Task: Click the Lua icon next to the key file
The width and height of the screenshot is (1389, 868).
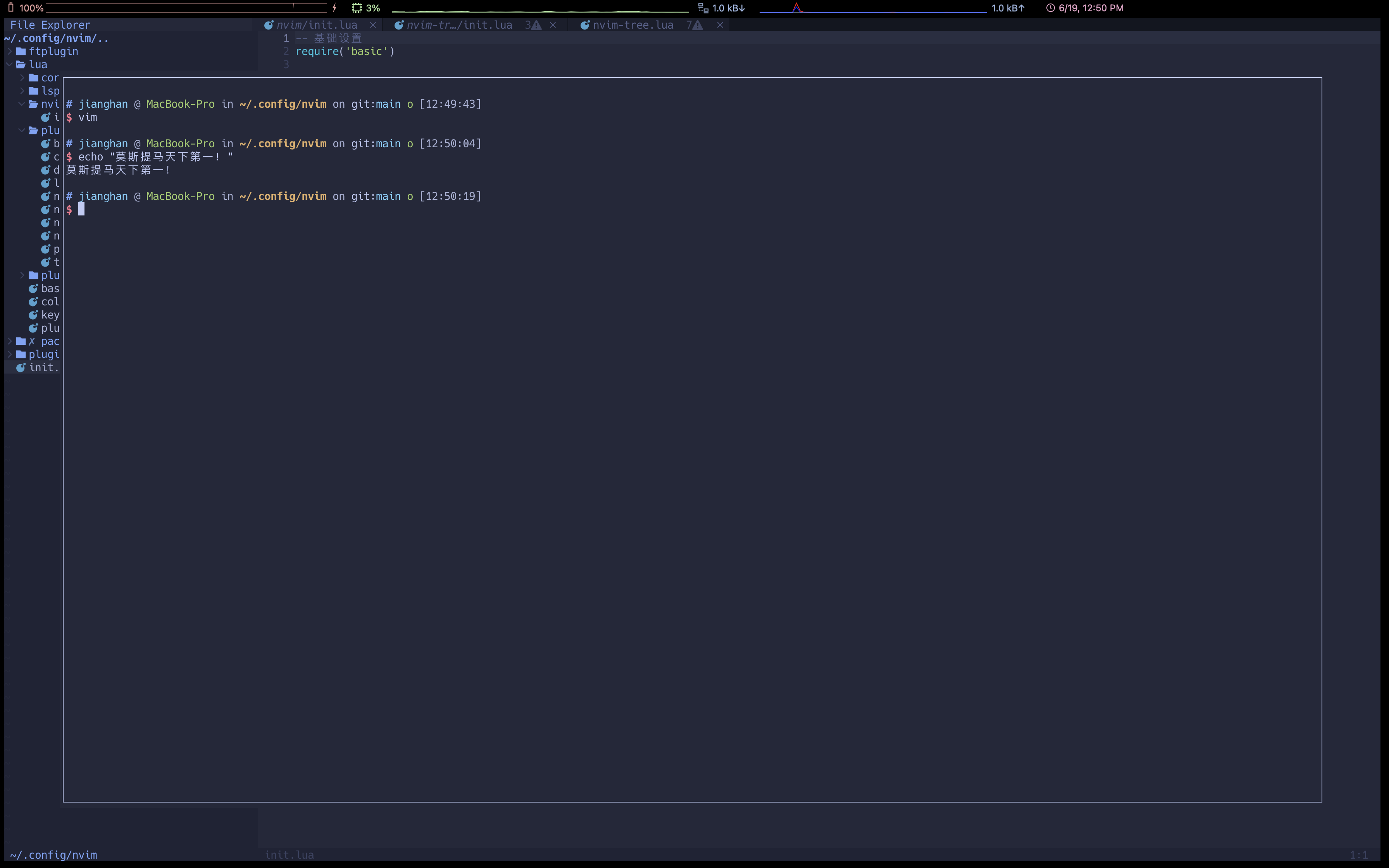Action: [x=33, y=315]
